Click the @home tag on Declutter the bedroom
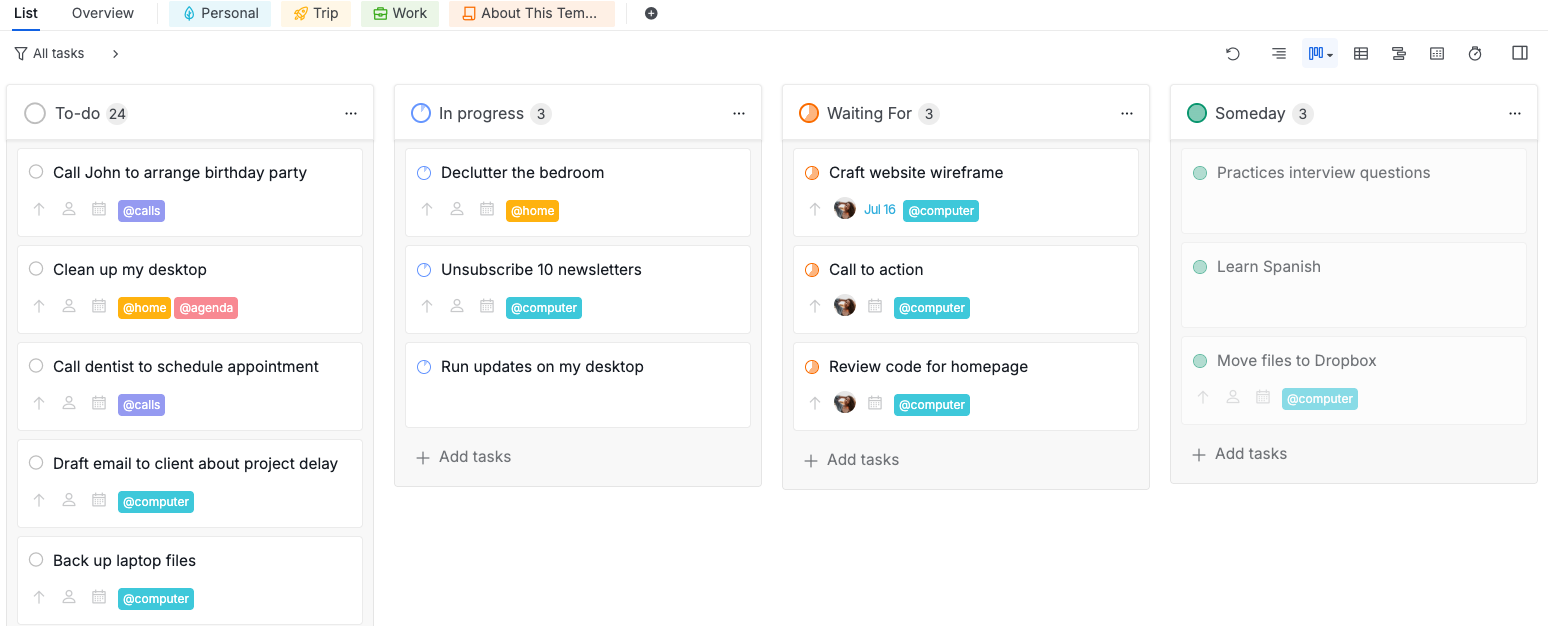 point(532,211)
